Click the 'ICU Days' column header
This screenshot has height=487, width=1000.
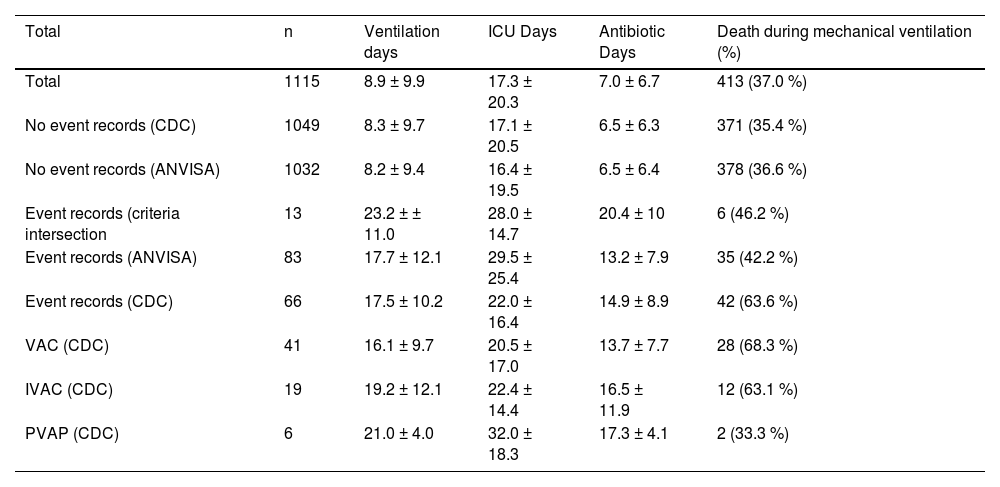pos(517,32)
